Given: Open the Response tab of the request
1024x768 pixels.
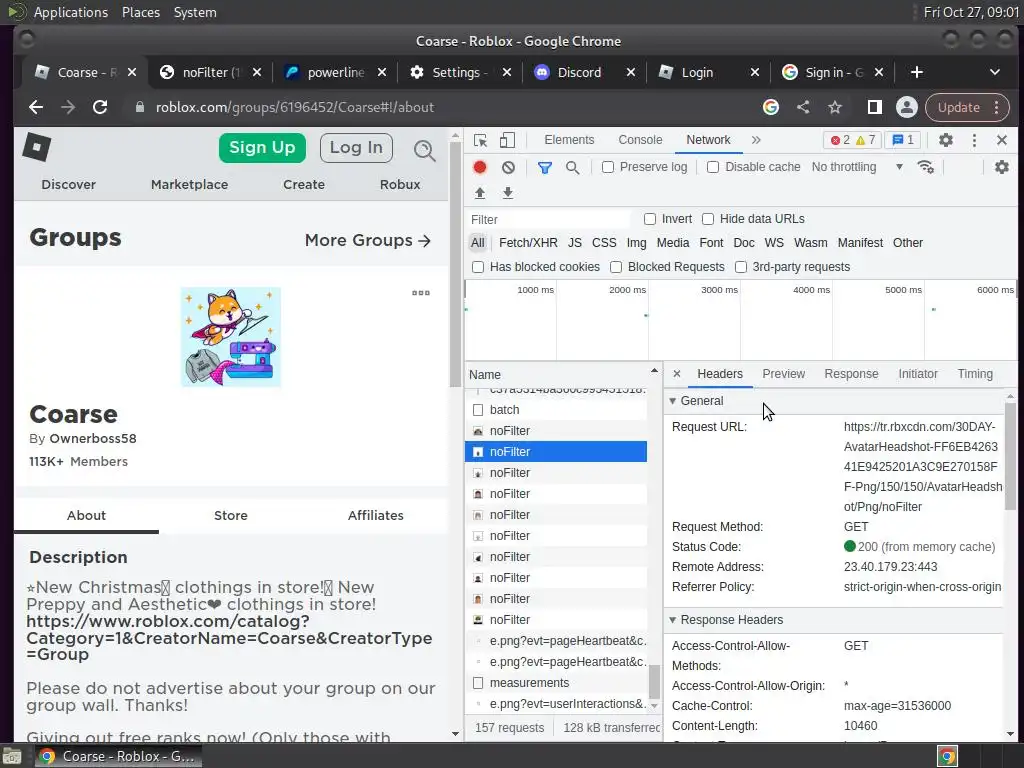Looking at the screenshot, I should [x=851, y=374].
